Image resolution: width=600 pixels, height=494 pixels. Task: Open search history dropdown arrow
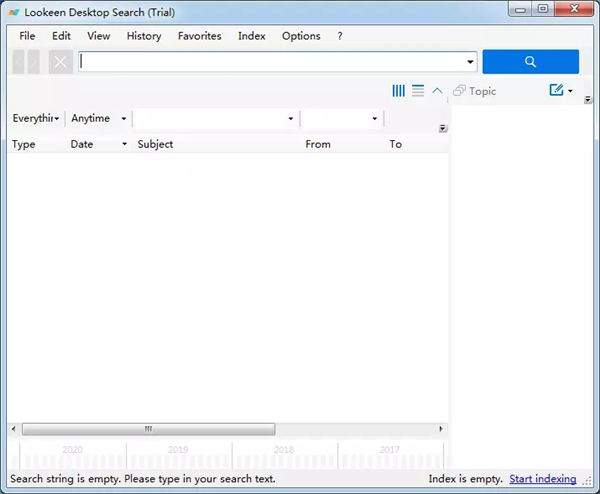[470, 62]
